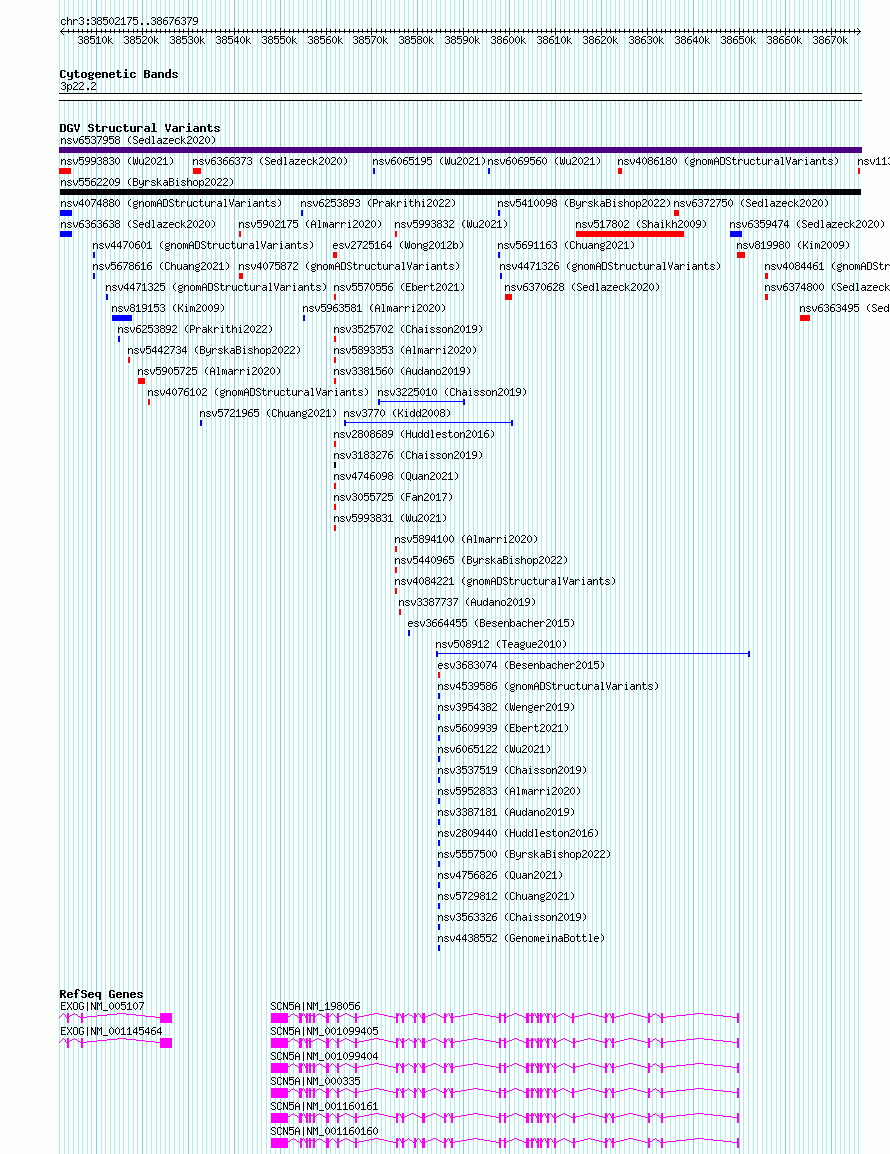Open nsv6253893 (Prakrithi2022) variant
The image size is (890, 1154).
(x=378, y=202)
